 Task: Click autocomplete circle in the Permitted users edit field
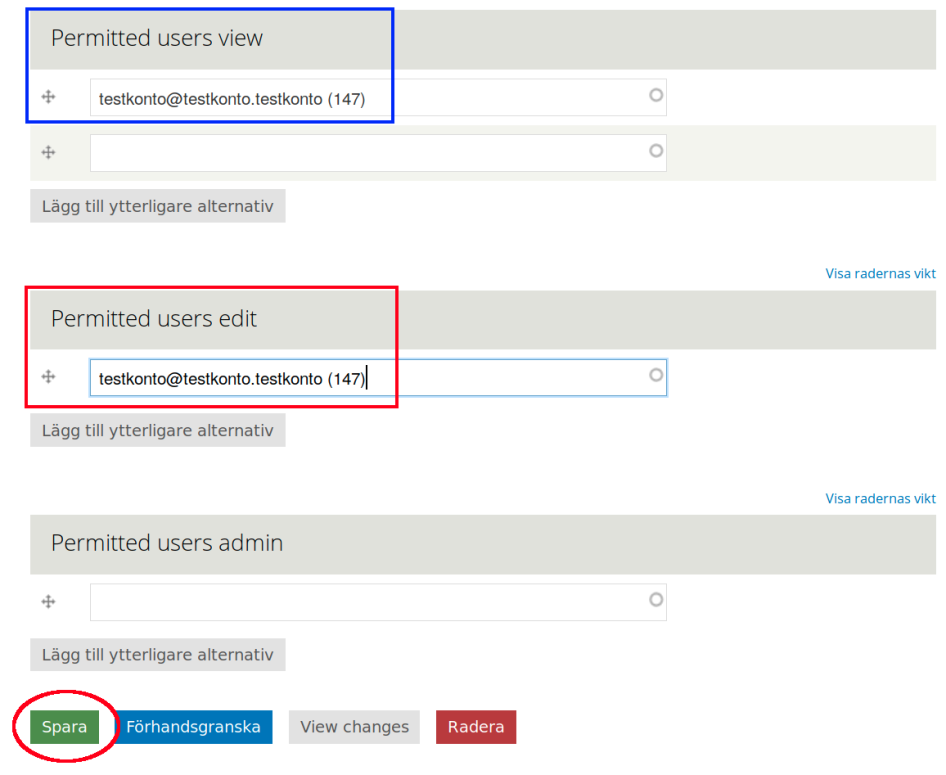click(656, 375)
